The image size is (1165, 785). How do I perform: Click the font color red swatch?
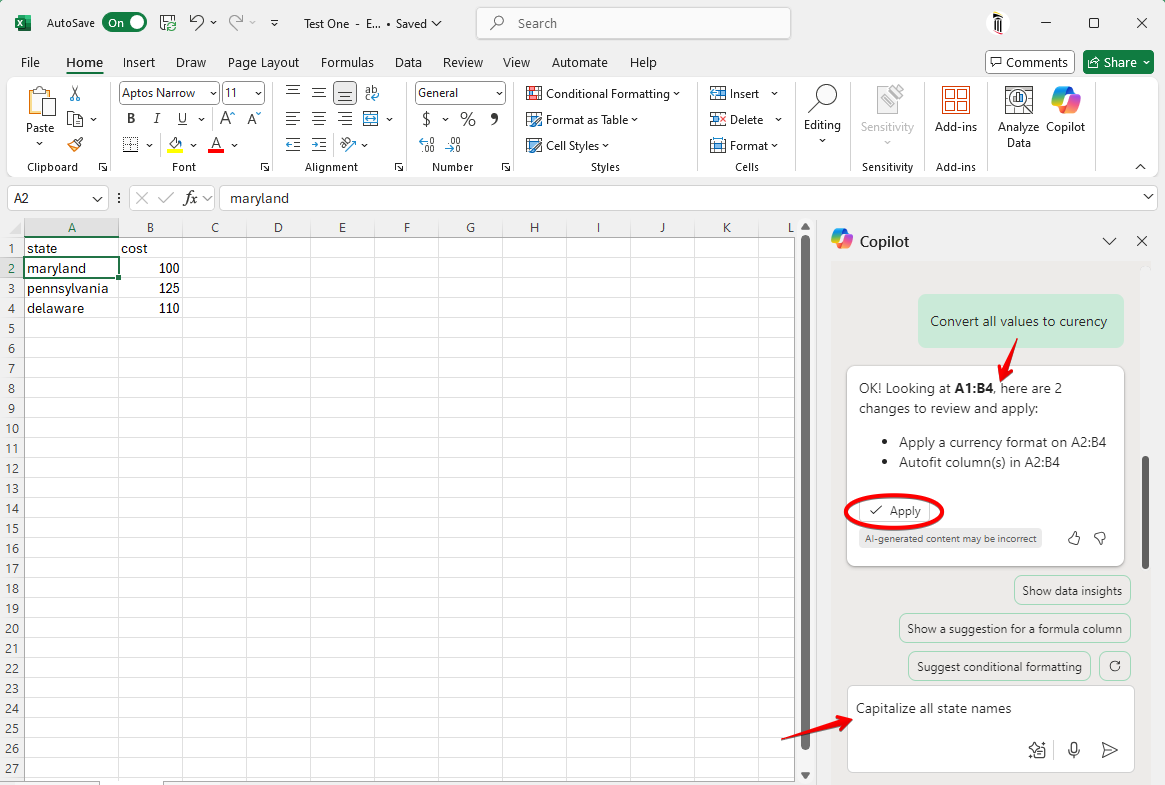[x=216, y=145]
